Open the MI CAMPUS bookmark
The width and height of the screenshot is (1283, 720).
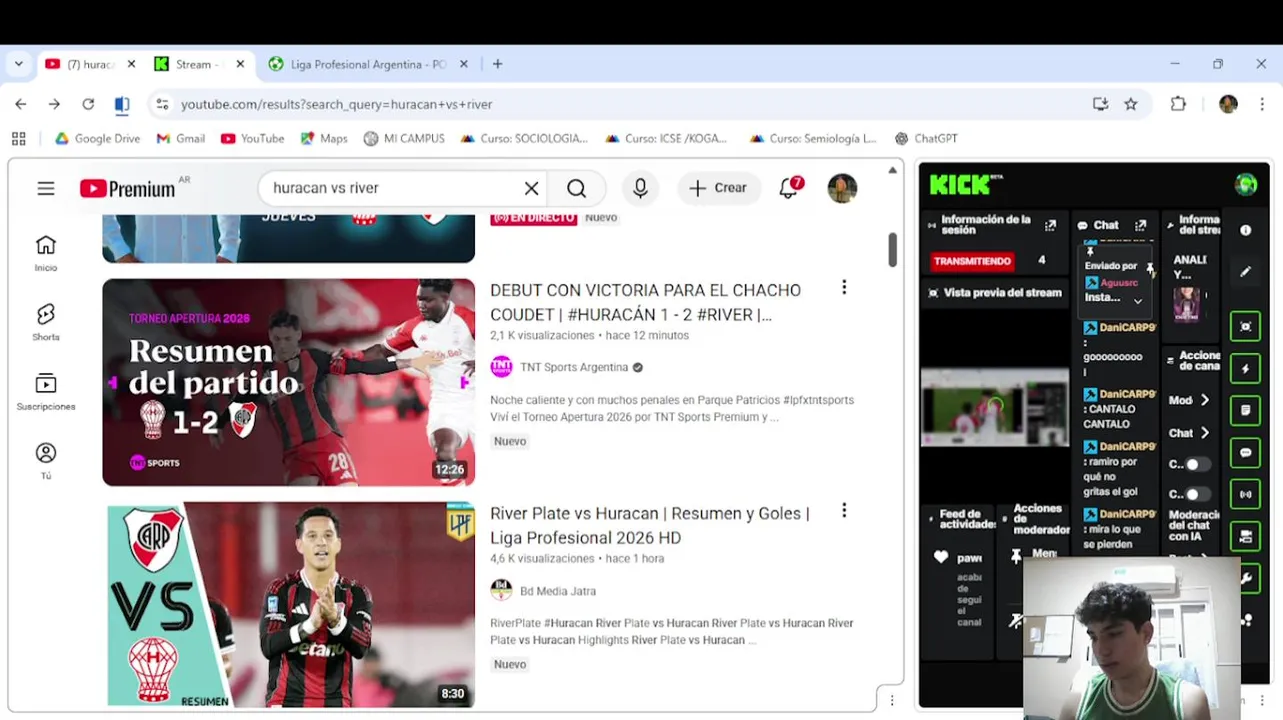[404, 139]
